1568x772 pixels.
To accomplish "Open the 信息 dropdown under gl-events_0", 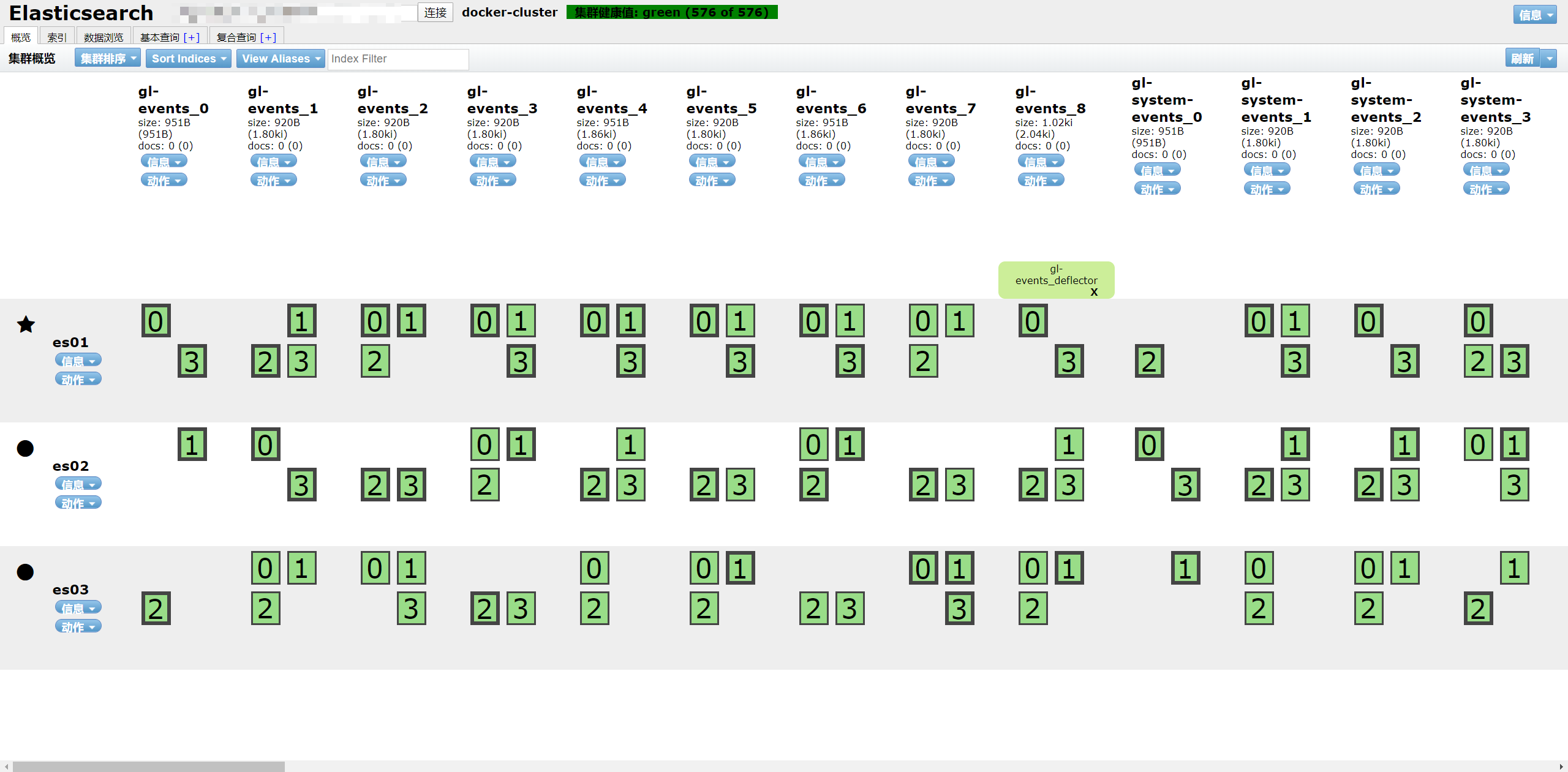I will pyautogui.click(x=164, y=162).
